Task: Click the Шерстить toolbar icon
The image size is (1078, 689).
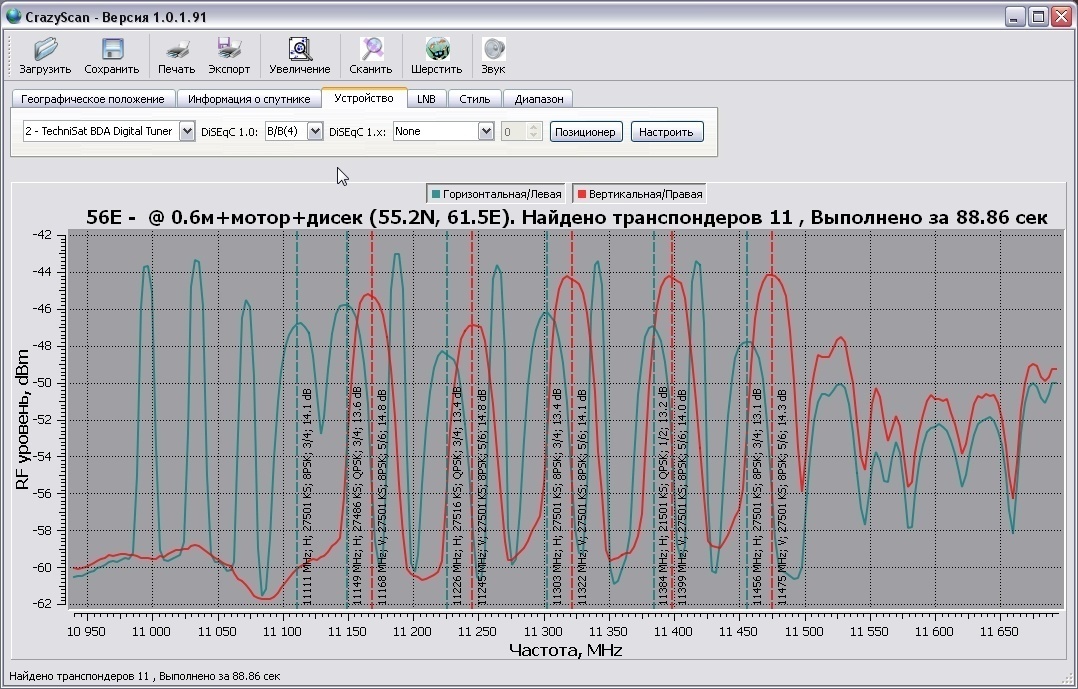Action: coord(436,49)
